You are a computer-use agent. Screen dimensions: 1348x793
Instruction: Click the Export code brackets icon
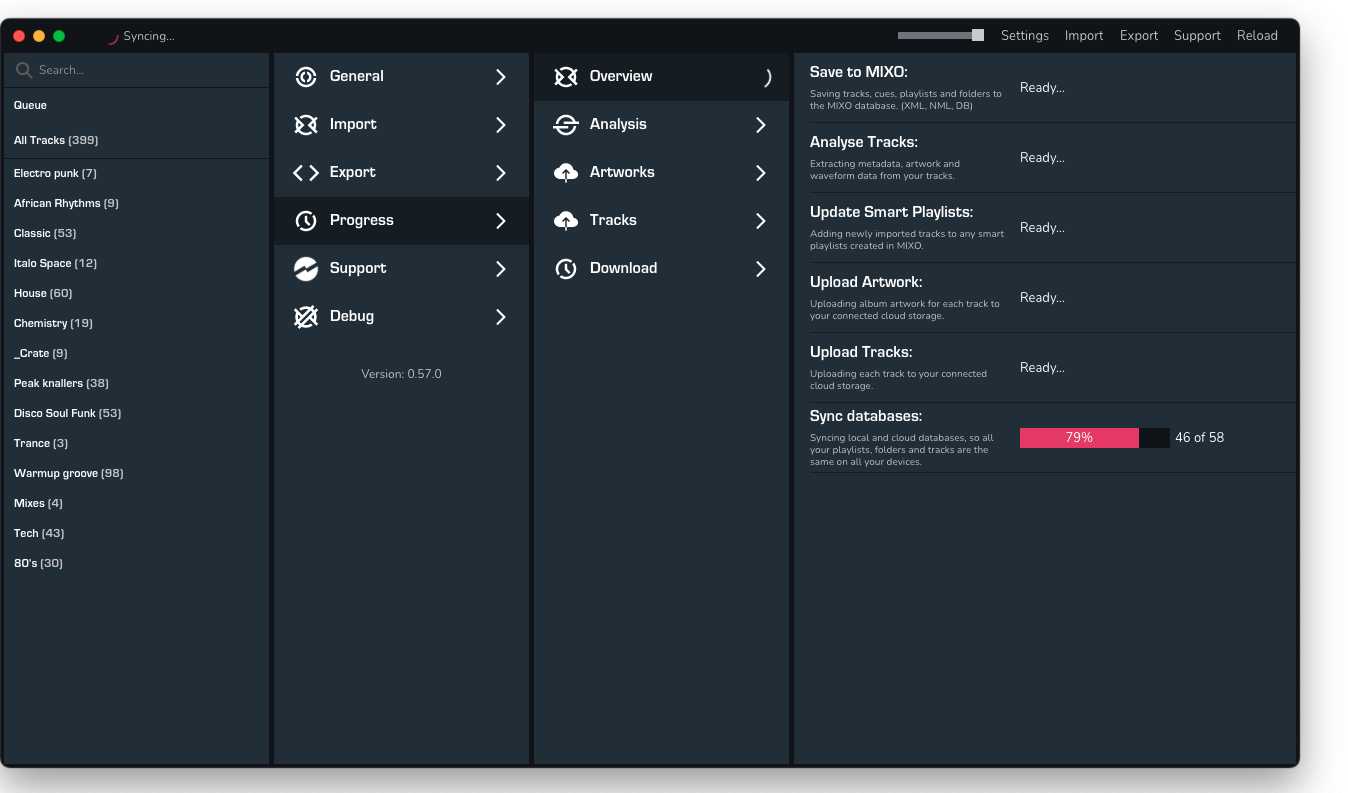306,173
